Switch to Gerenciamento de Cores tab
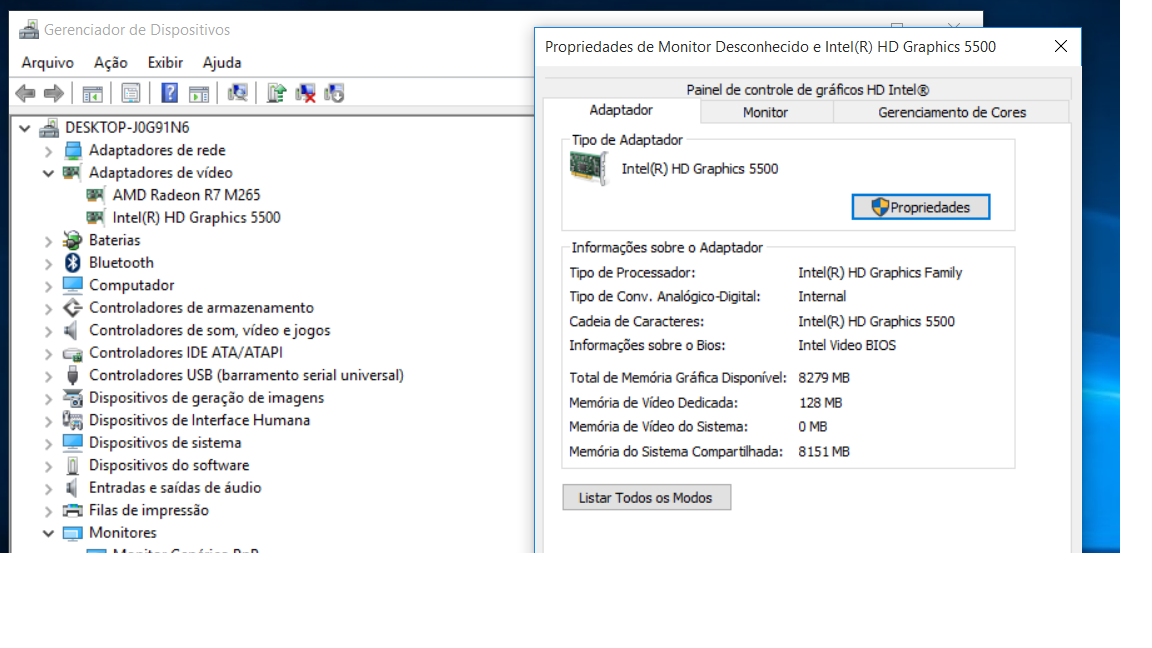The image size is (1152, 648). 951,112
